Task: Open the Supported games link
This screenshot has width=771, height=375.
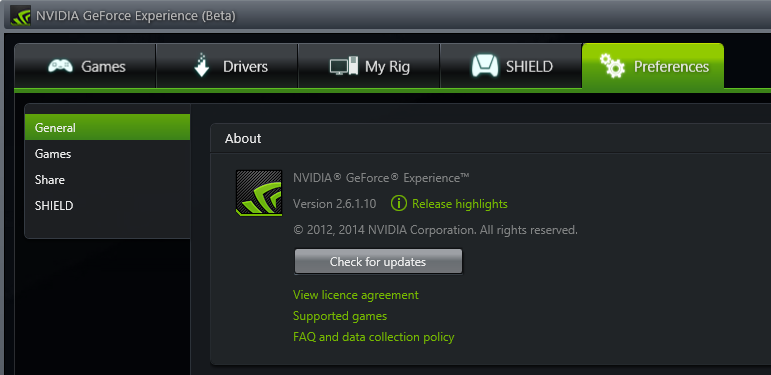Action: (x=340, y=316)
